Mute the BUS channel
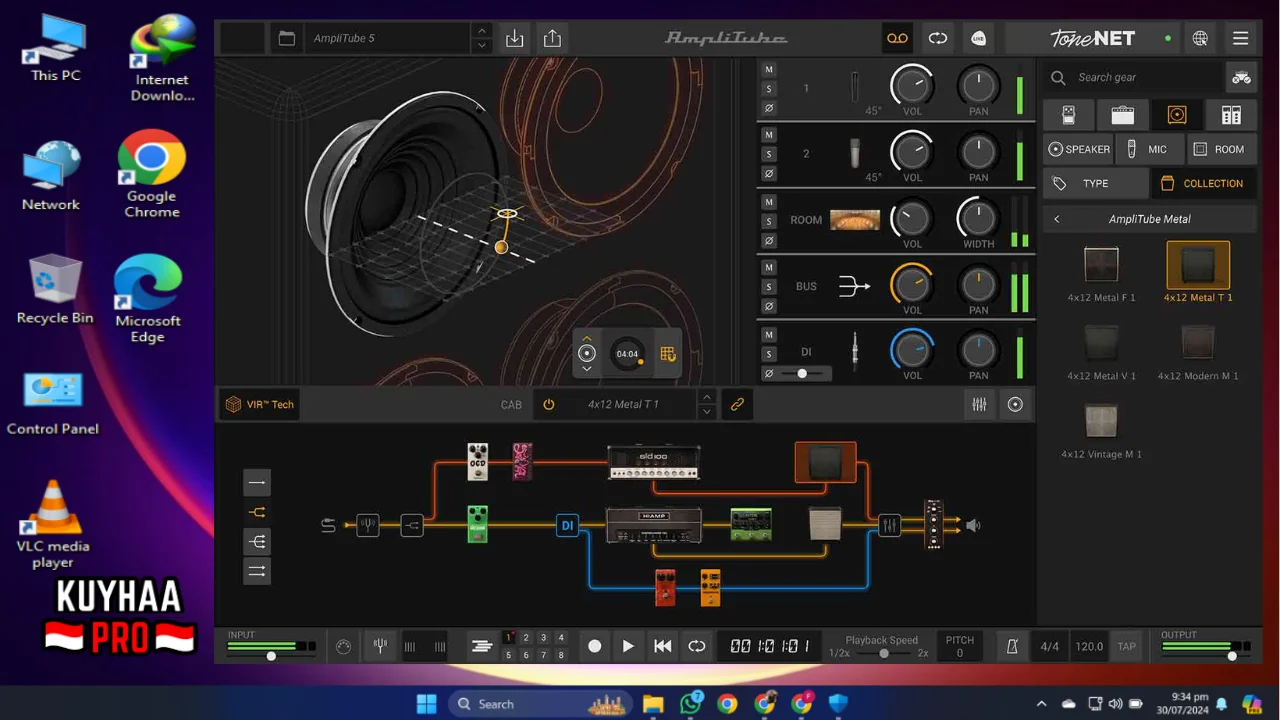 tap(769, 267)
